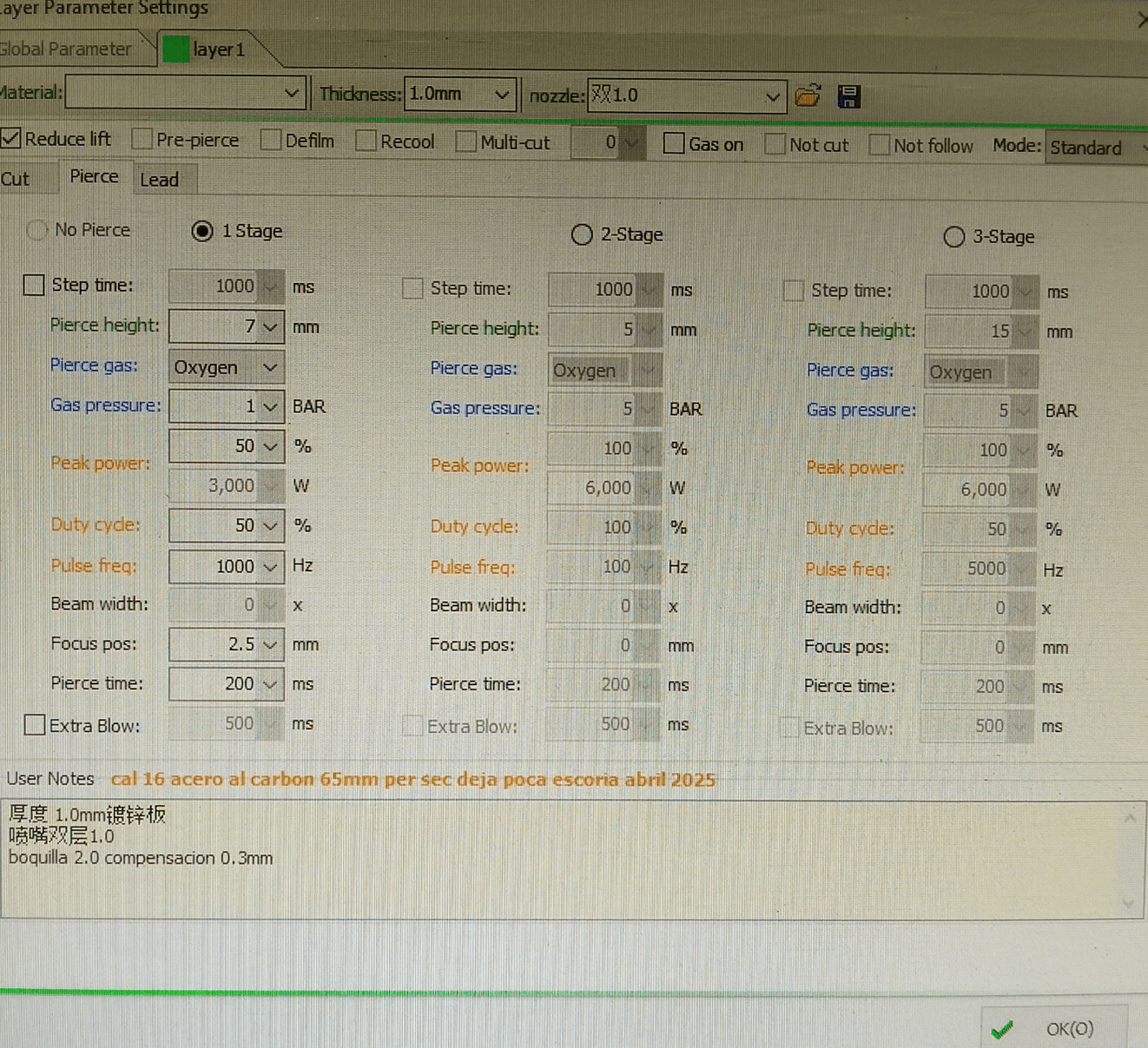The image size is (1148, 1048).
Task: Uncheck the Reduce lift checkbox
Action: tap(11, 138)
